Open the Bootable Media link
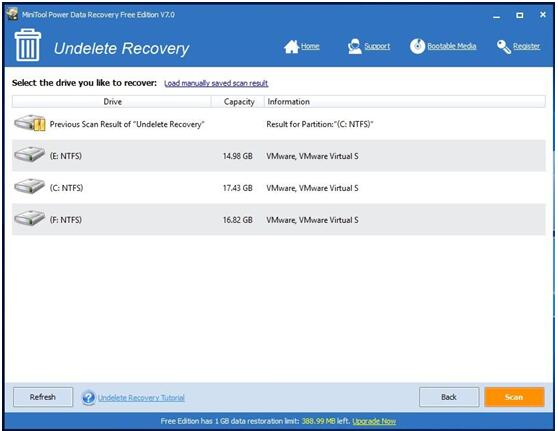 click(x=452, y=46)
